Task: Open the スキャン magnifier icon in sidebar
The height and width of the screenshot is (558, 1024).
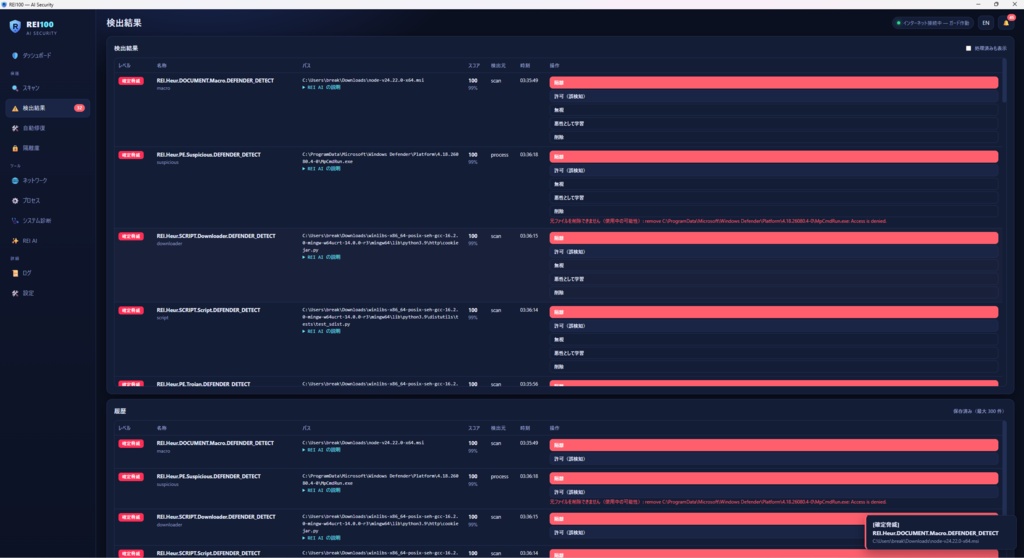Action: (15, 88)
